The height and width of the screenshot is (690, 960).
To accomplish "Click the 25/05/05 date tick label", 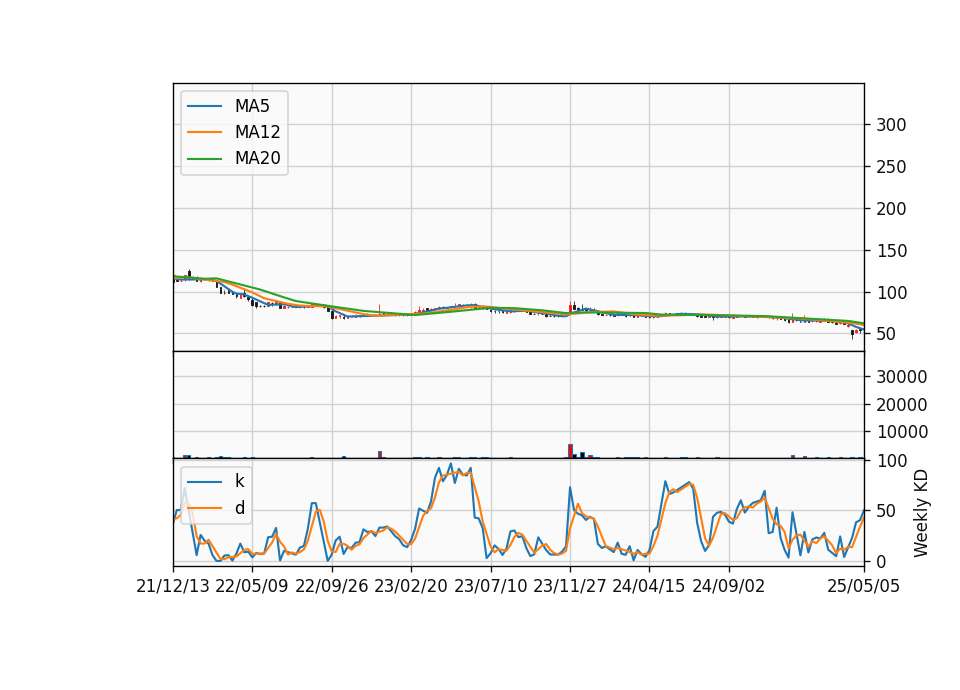I will pyautogui.click(x=864, y=586).
